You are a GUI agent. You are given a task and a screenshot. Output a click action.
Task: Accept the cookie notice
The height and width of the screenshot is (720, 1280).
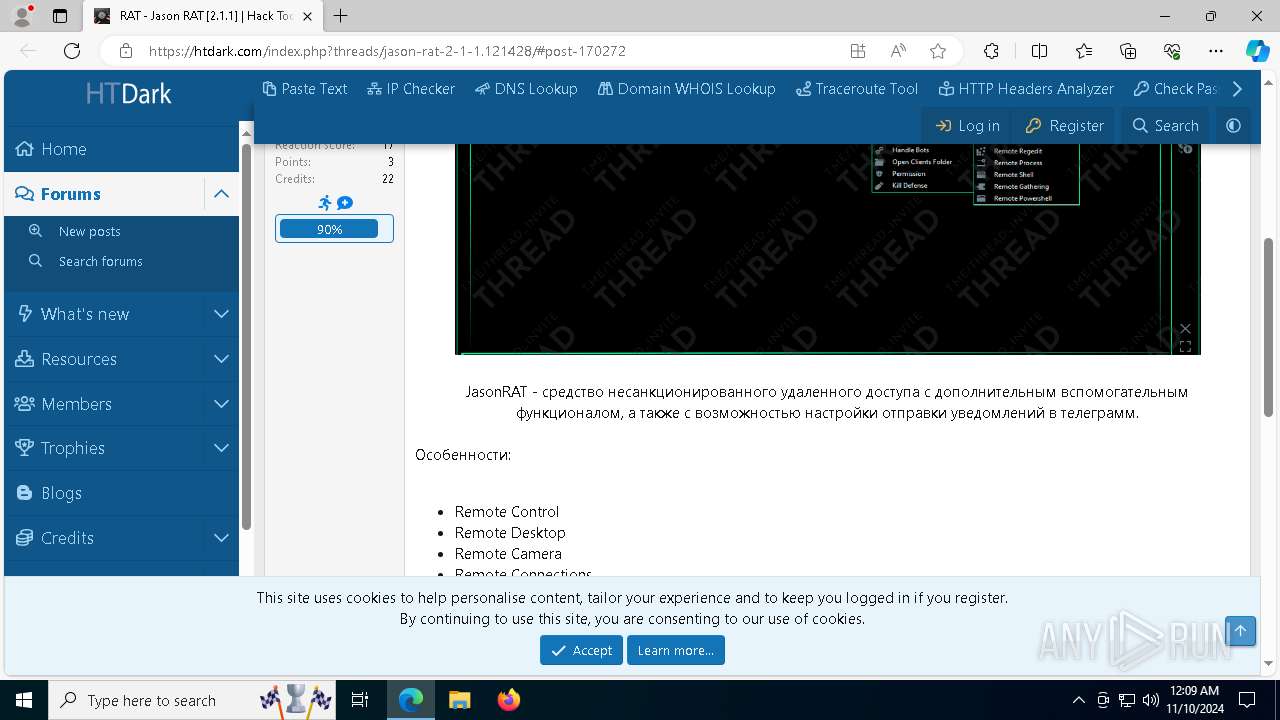pos(581,650)
